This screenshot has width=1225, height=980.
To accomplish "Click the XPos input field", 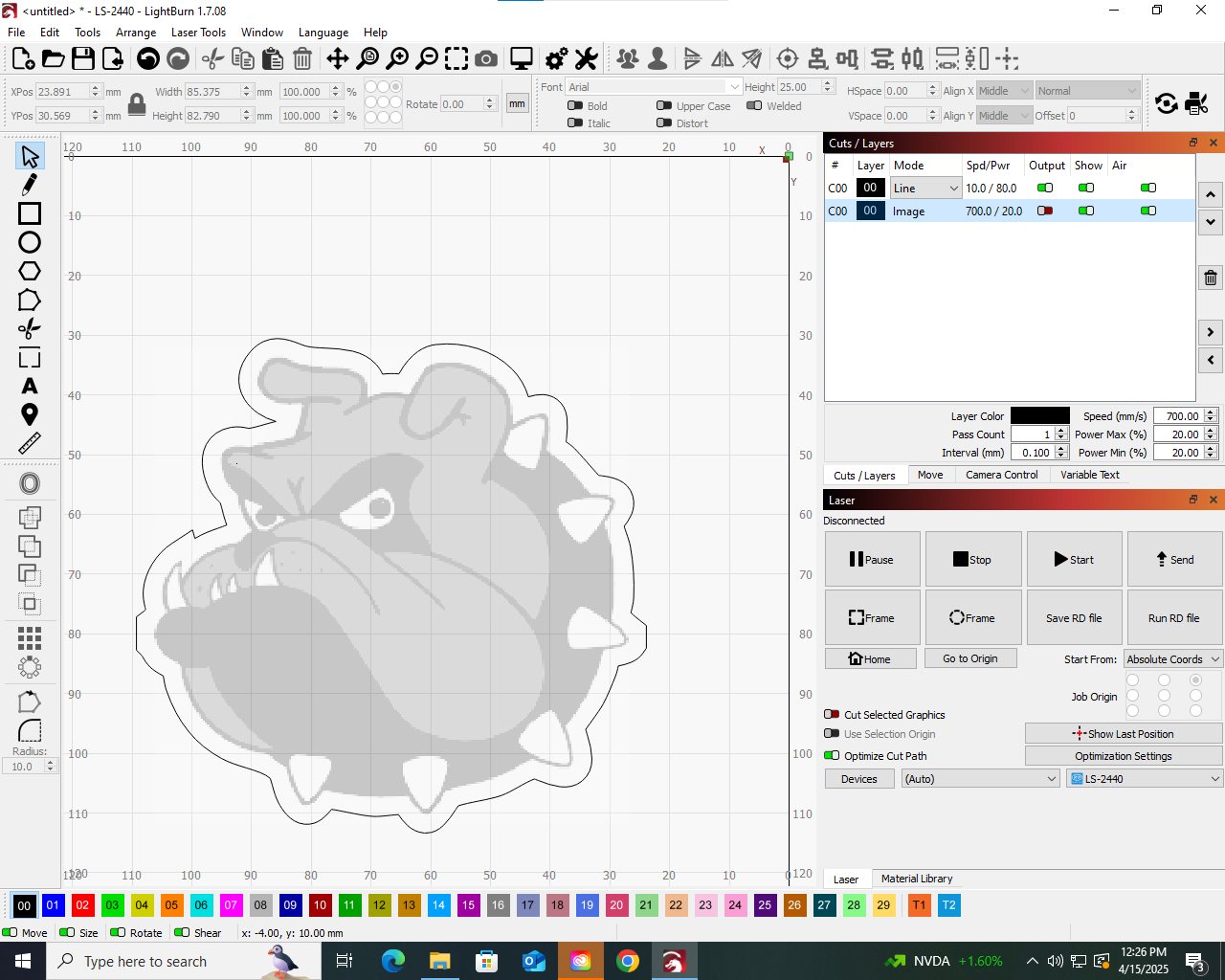I will [x=59, y=92].
